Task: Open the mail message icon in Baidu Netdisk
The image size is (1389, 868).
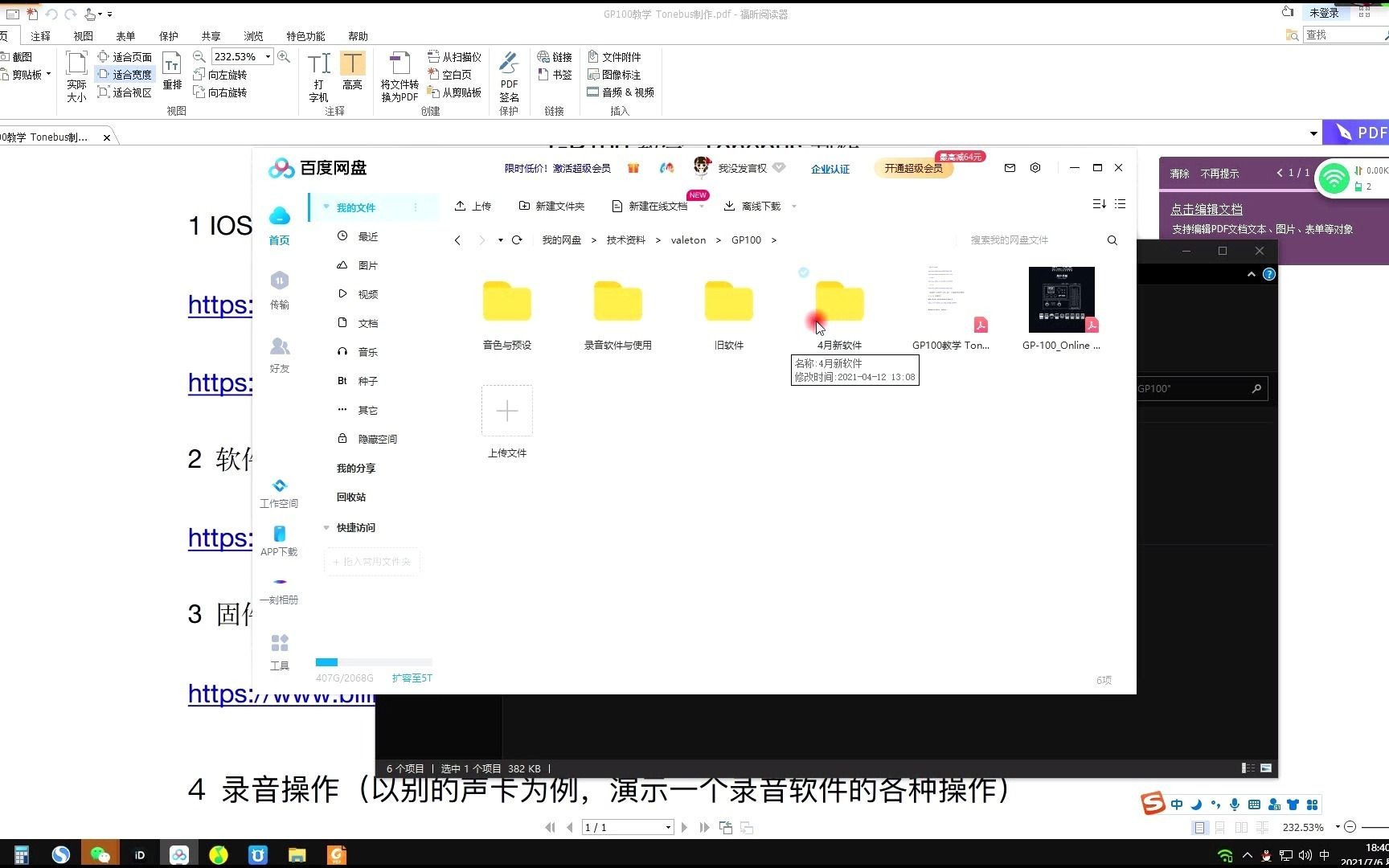Action: (1010, 168)
